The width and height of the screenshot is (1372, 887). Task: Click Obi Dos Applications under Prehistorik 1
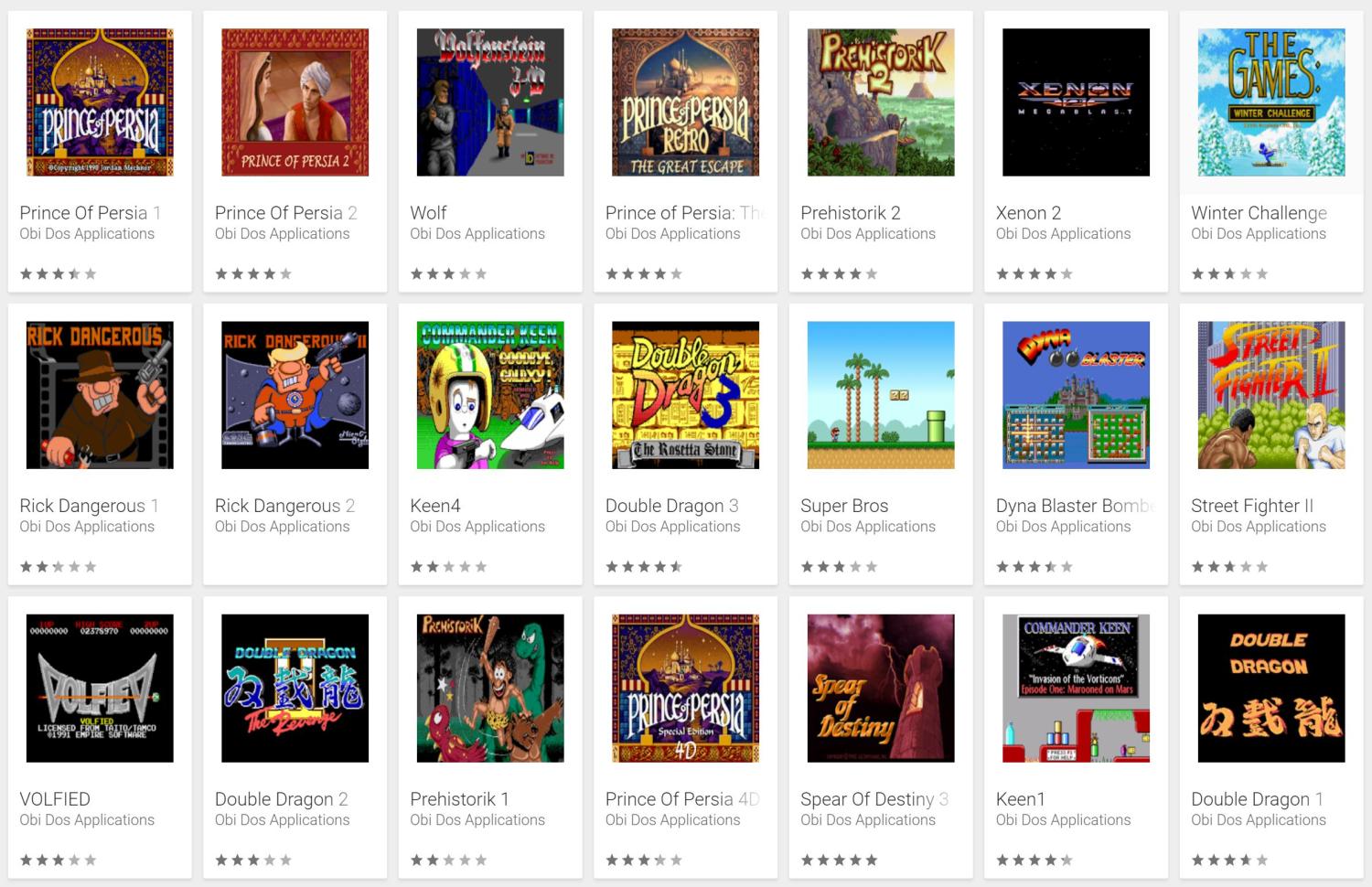477,820
